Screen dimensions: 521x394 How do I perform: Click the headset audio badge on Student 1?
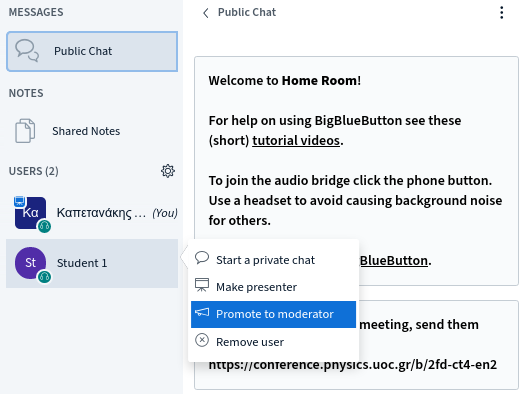click(44, 276)
